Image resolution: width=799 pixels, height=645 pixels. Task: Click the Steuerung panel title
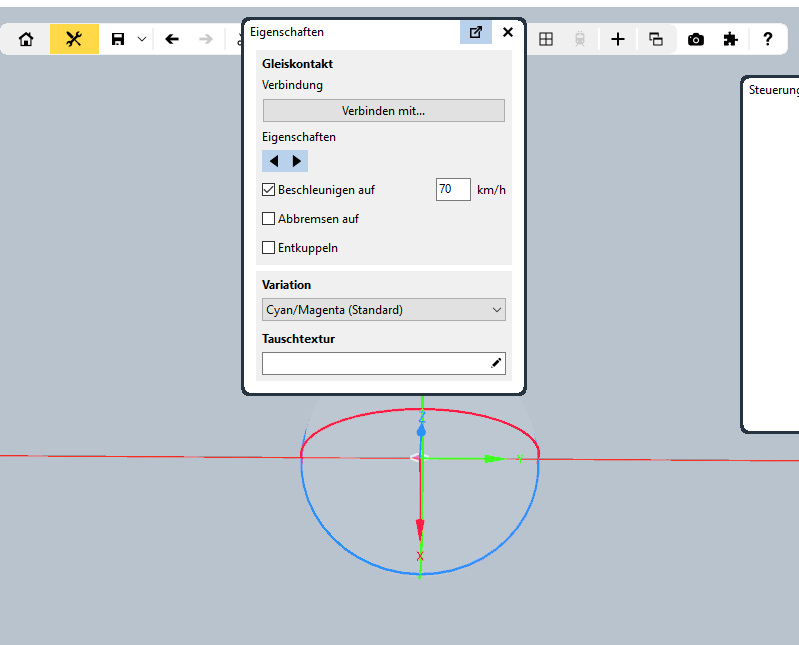[x=774, y=90]
